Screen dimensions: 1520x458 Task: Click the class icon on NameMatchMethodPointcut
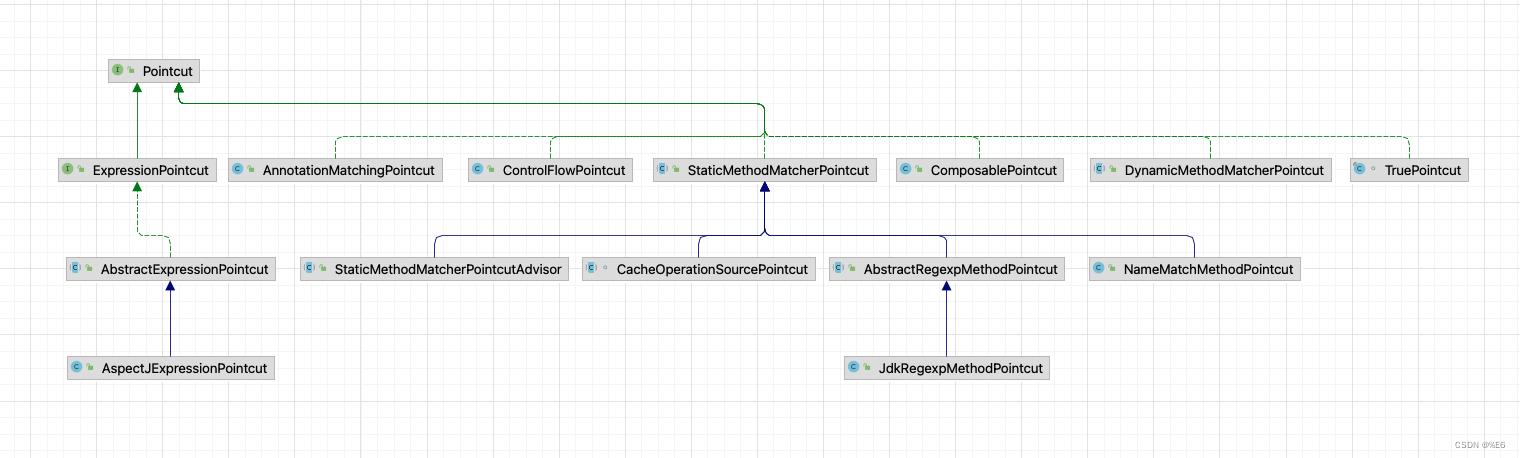1099,269
